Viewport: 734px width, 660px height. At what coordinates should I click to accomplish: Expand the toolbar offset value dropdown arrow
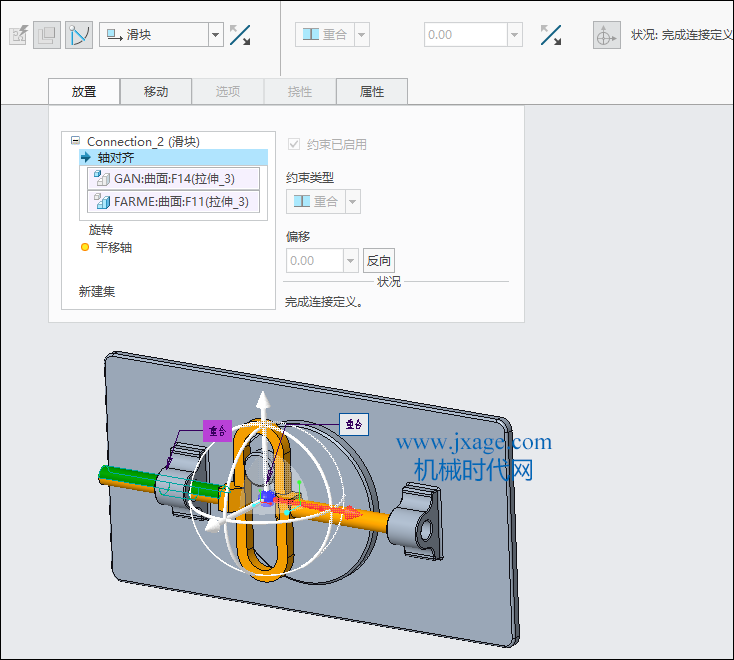point(515,35)
